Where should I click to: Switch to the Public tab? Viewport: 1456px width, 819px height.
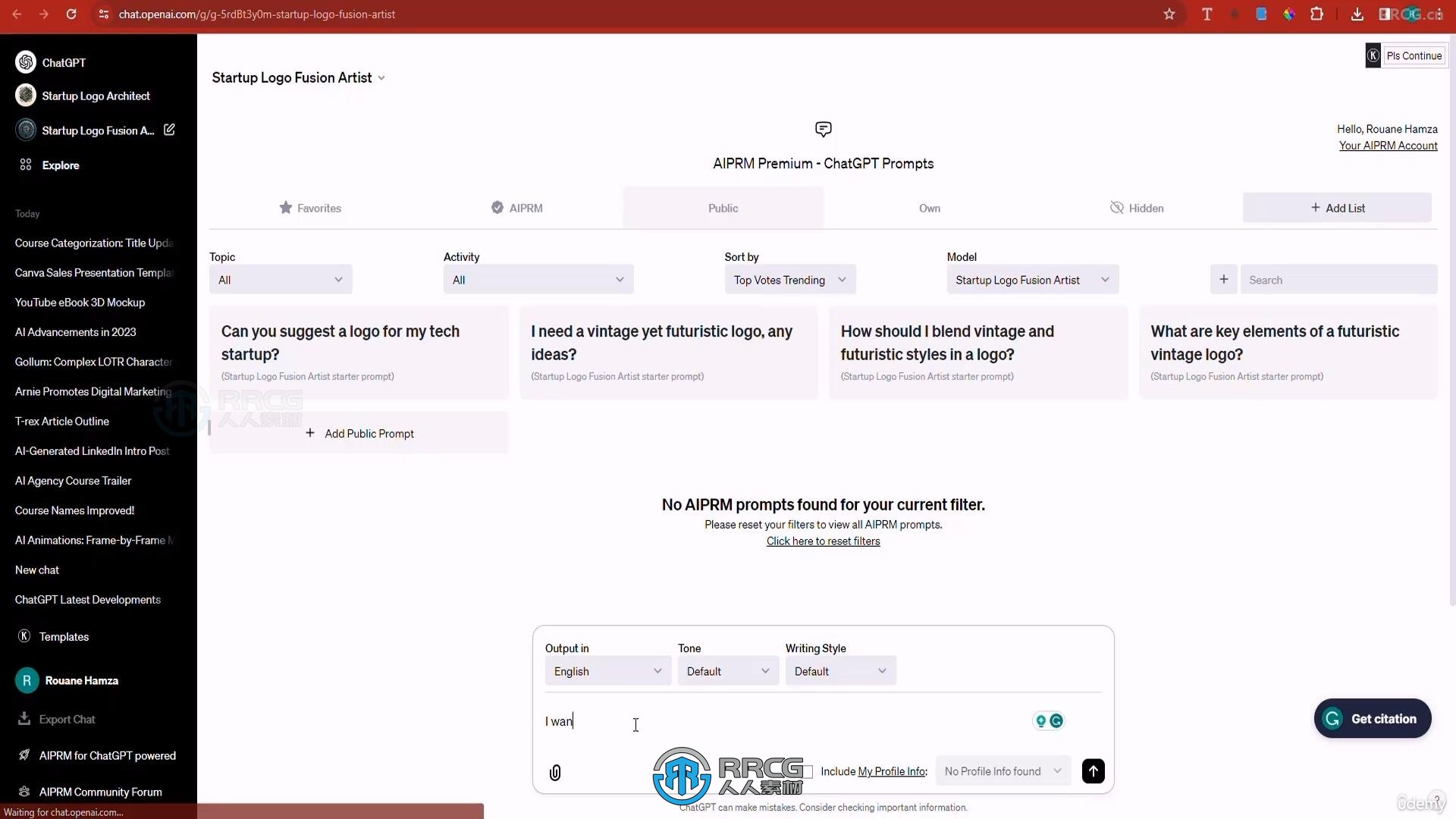click(x=723, y=208)
